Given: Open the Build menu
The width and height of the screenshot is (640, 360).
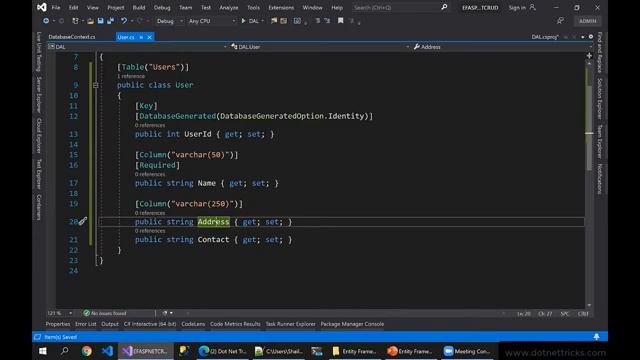Looking at the screenshot, I should [139, 7].
